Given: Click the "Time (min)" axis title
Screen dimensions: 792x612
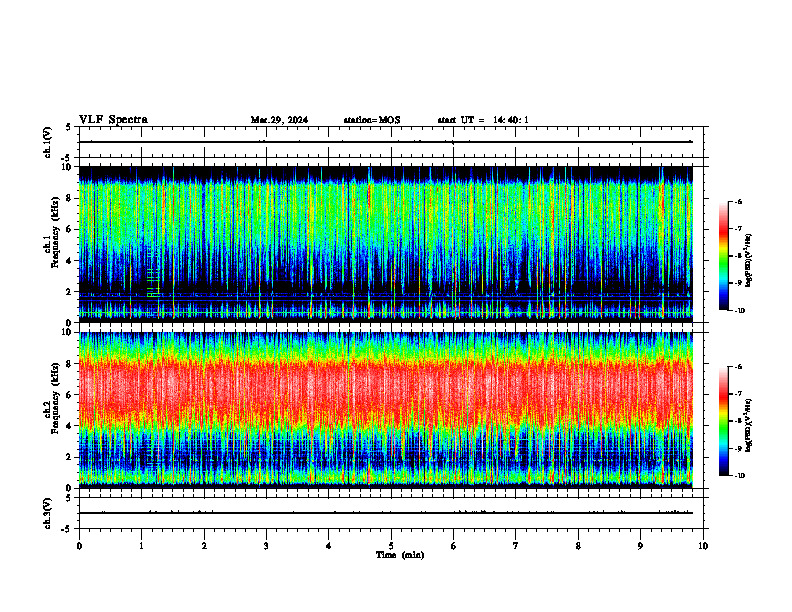Looking at the screenshot, I should tap(400, 555).
